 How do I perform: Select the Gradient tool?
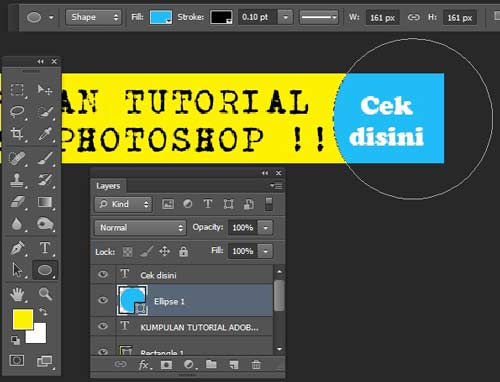(x=45, y=202)
